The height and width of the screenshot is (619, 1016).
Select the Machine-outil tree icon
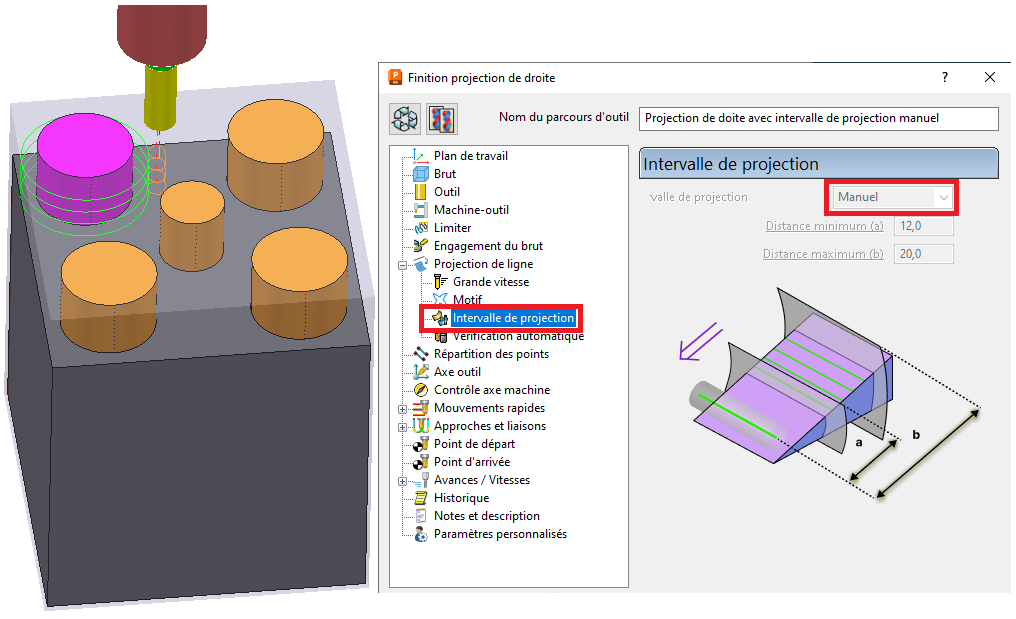[x=420, y=210]
